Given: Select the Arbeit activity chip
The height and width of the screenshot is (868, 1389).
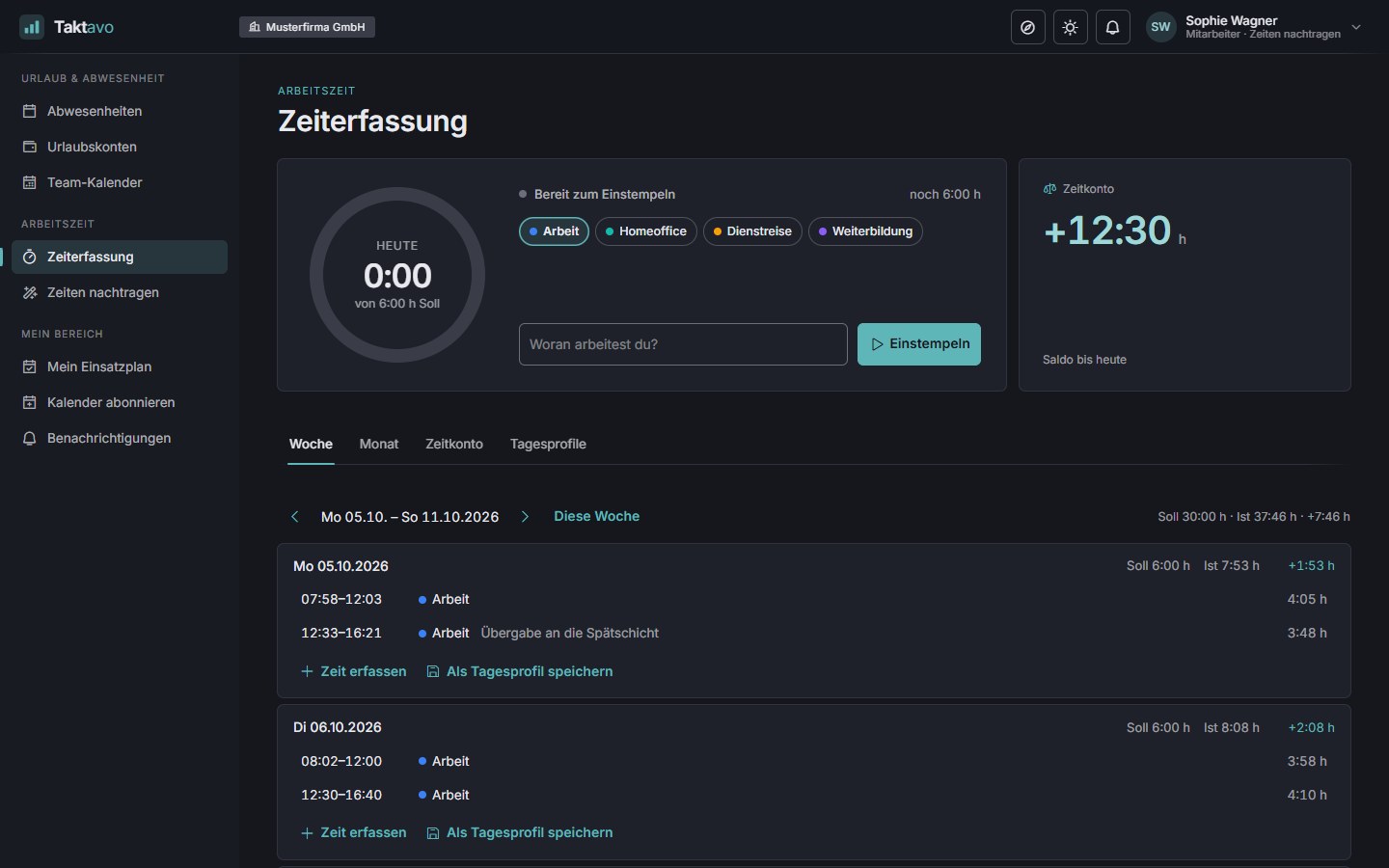Looking at the screenshot, I should (x=554, y=231).
